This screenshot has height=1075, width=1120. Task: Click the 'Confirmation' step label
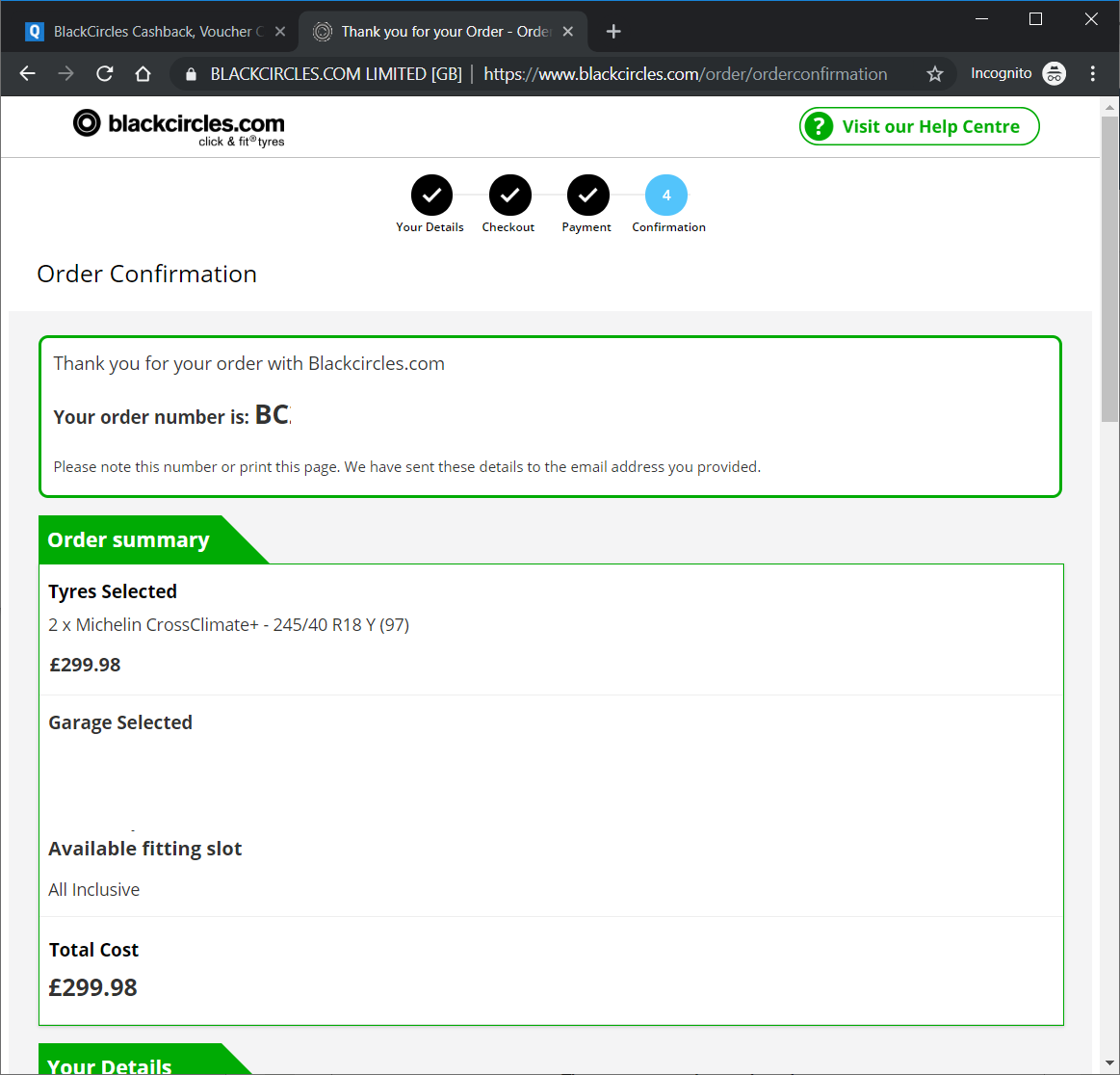(668, 227)
